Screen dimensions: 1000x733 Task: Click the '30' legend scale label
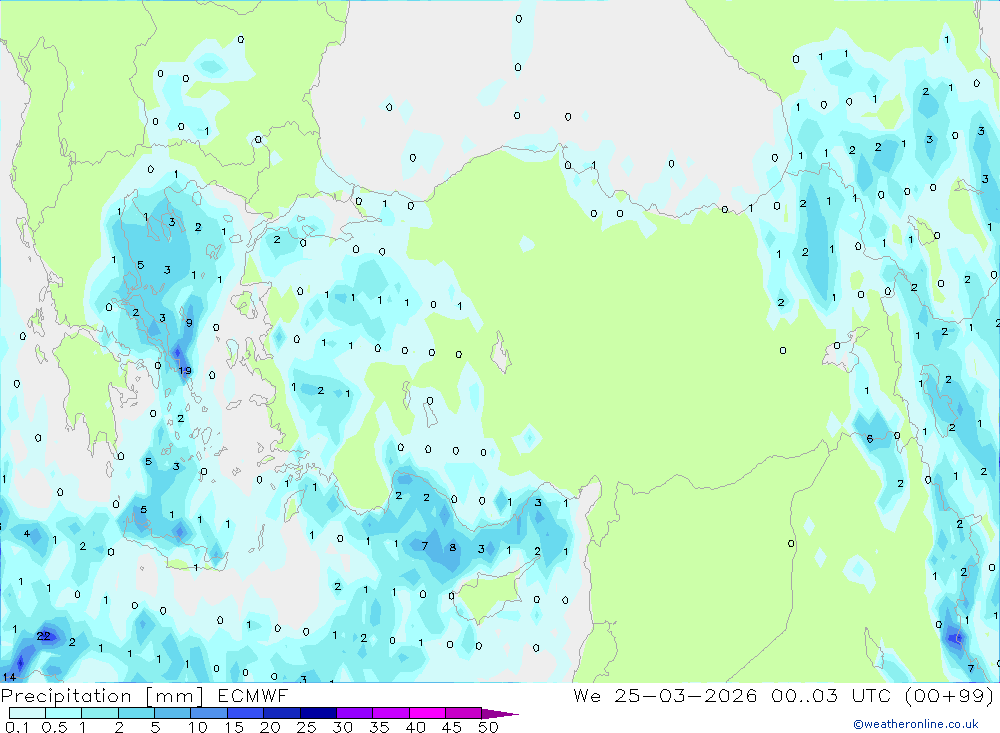[x=343, y=727]
